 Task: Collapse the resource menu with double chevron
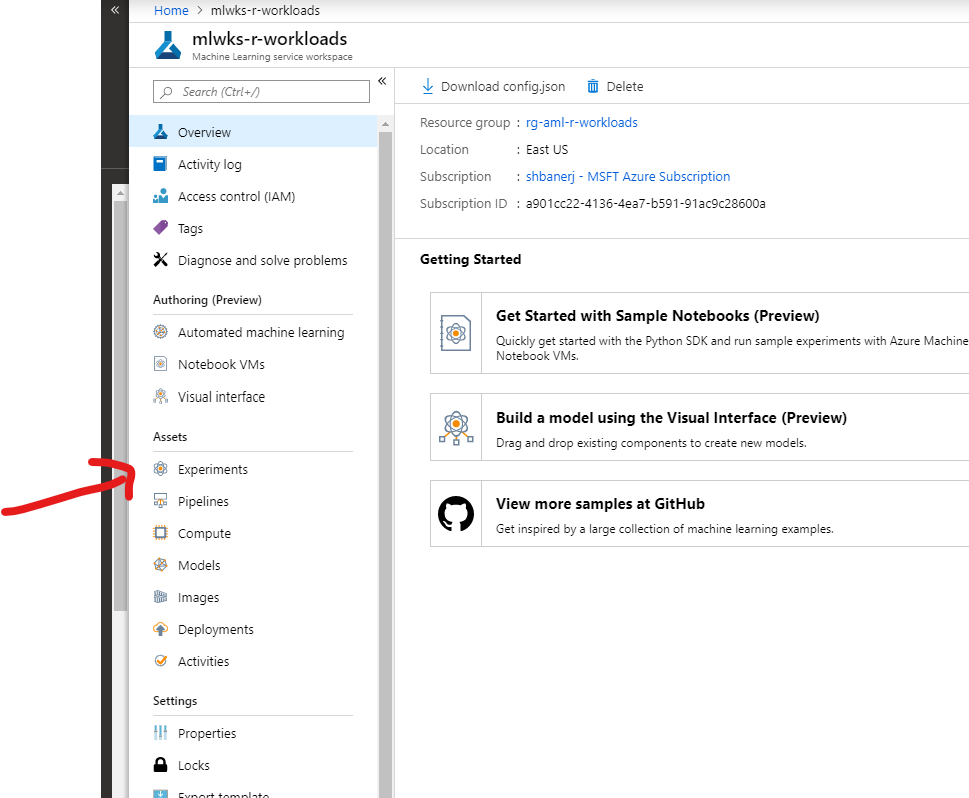point(382,81)
